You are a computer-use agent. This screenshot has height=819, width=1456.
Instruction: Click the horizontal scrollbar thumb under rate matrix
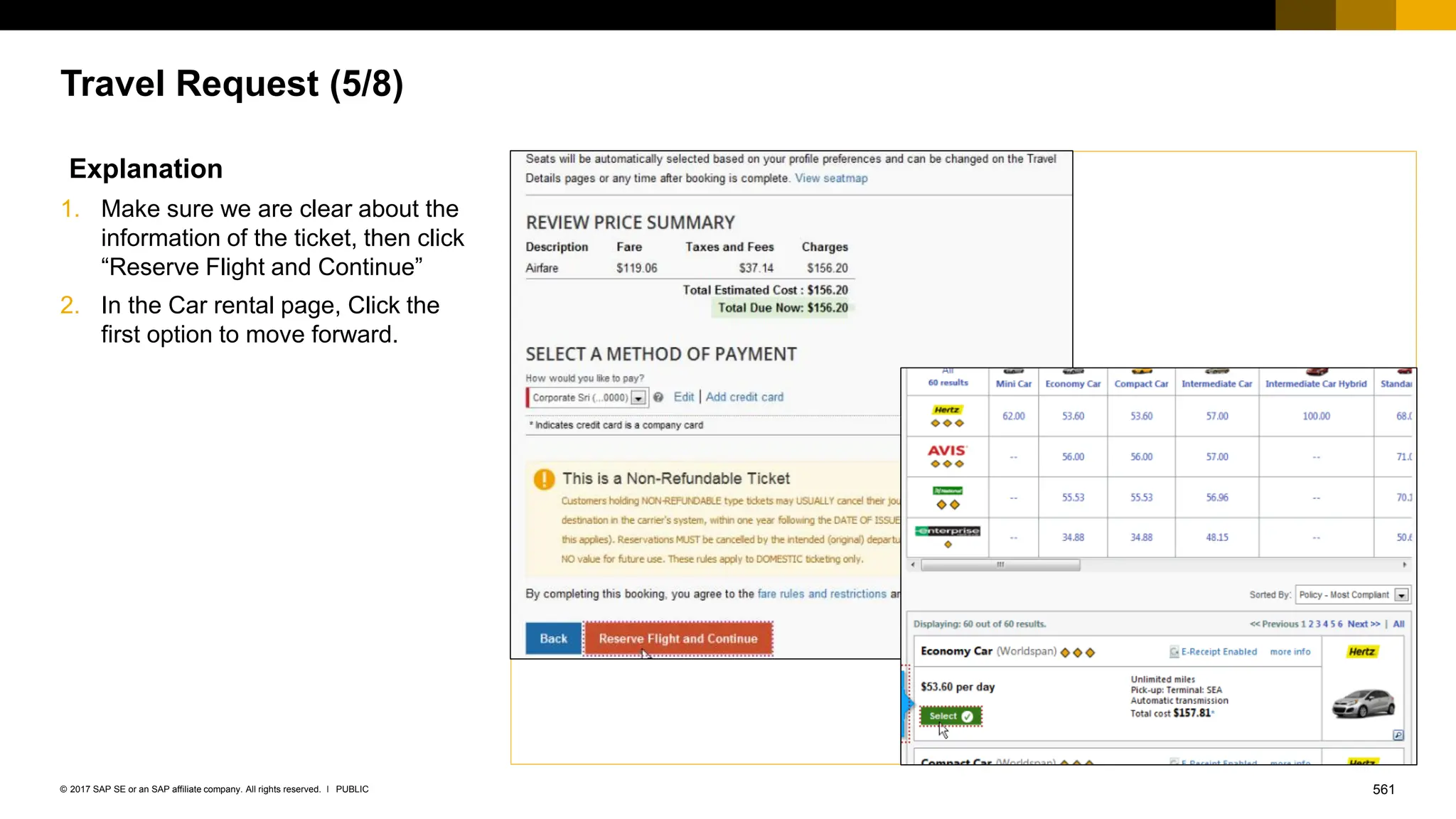coord(1000,565)
